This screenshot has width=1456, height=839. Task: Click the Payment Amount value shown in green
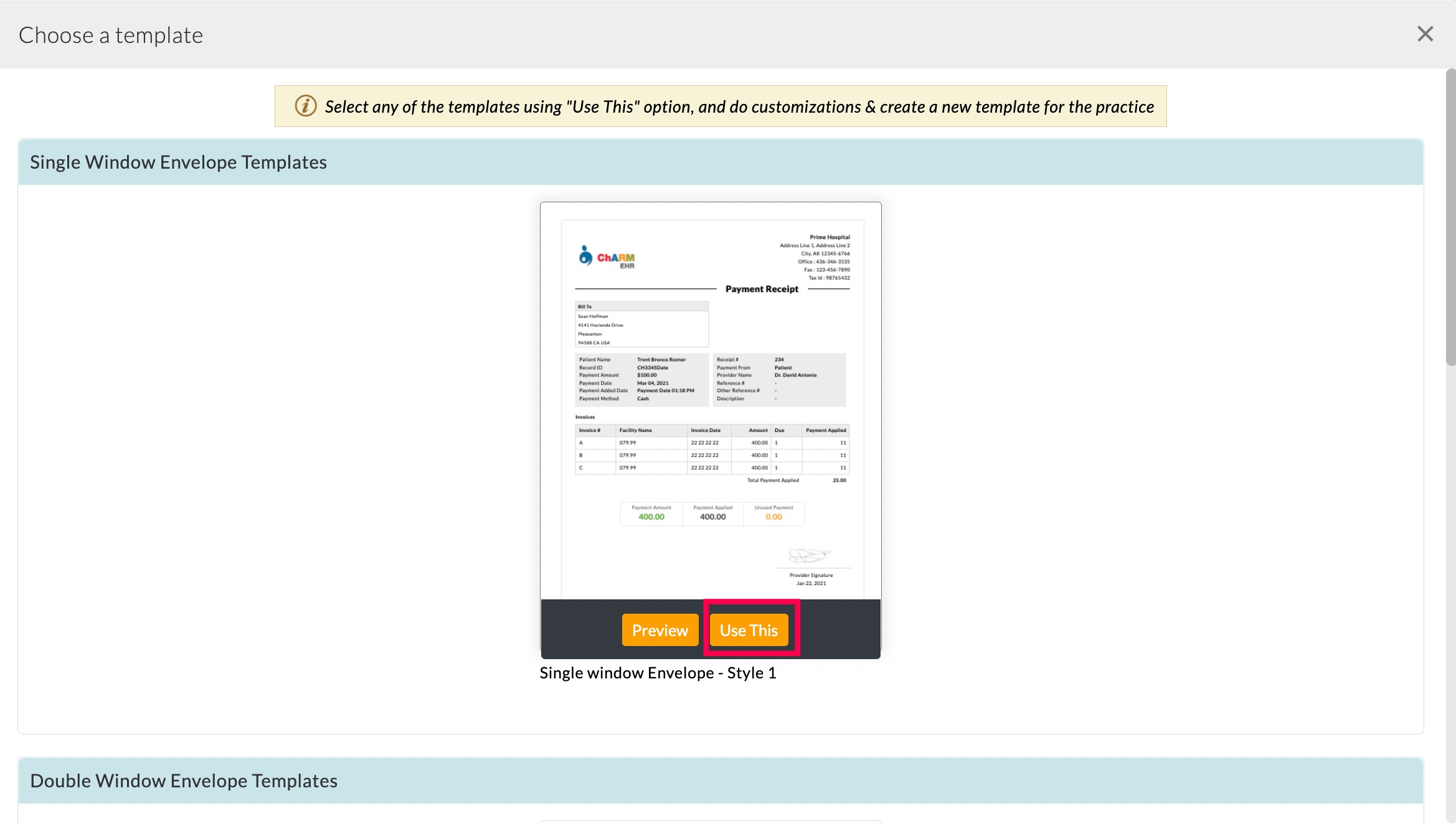tap(651, 516)
